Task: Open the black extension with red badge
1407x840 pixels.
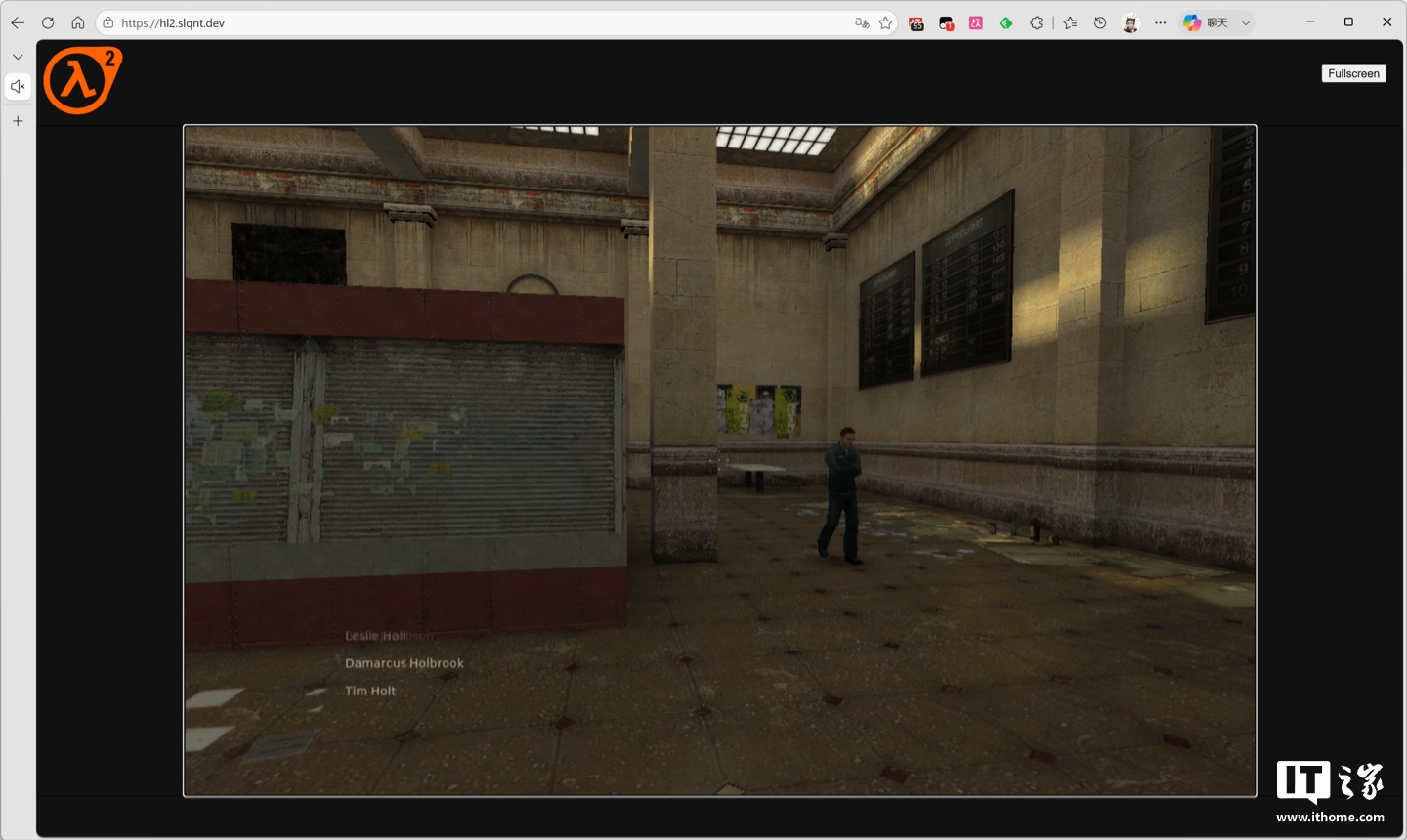Action: click(x=946, y=22)
